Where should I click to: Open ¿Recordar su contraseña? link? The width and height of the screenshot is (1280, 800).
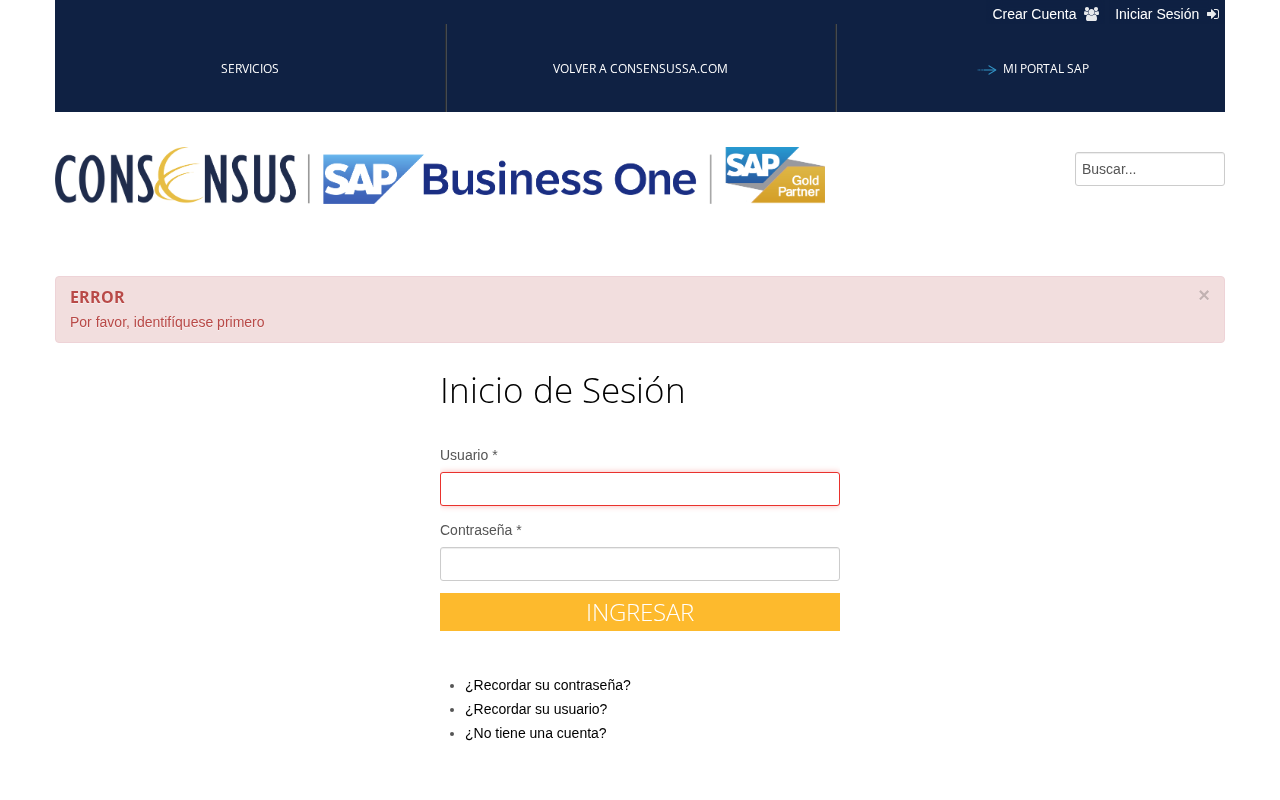pyautogui.click(x=548, y=685)
